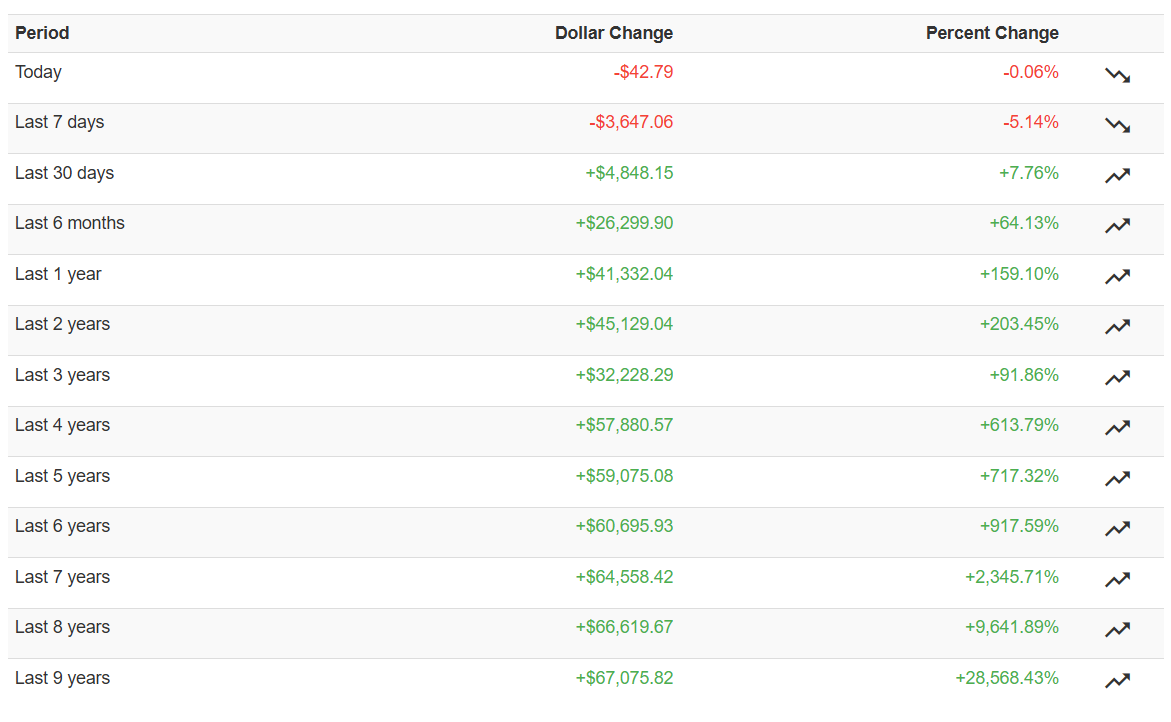Click the Dollar Change column header
The width and height of the screenshot is (1171, 722).
click(x=614, y=33)
